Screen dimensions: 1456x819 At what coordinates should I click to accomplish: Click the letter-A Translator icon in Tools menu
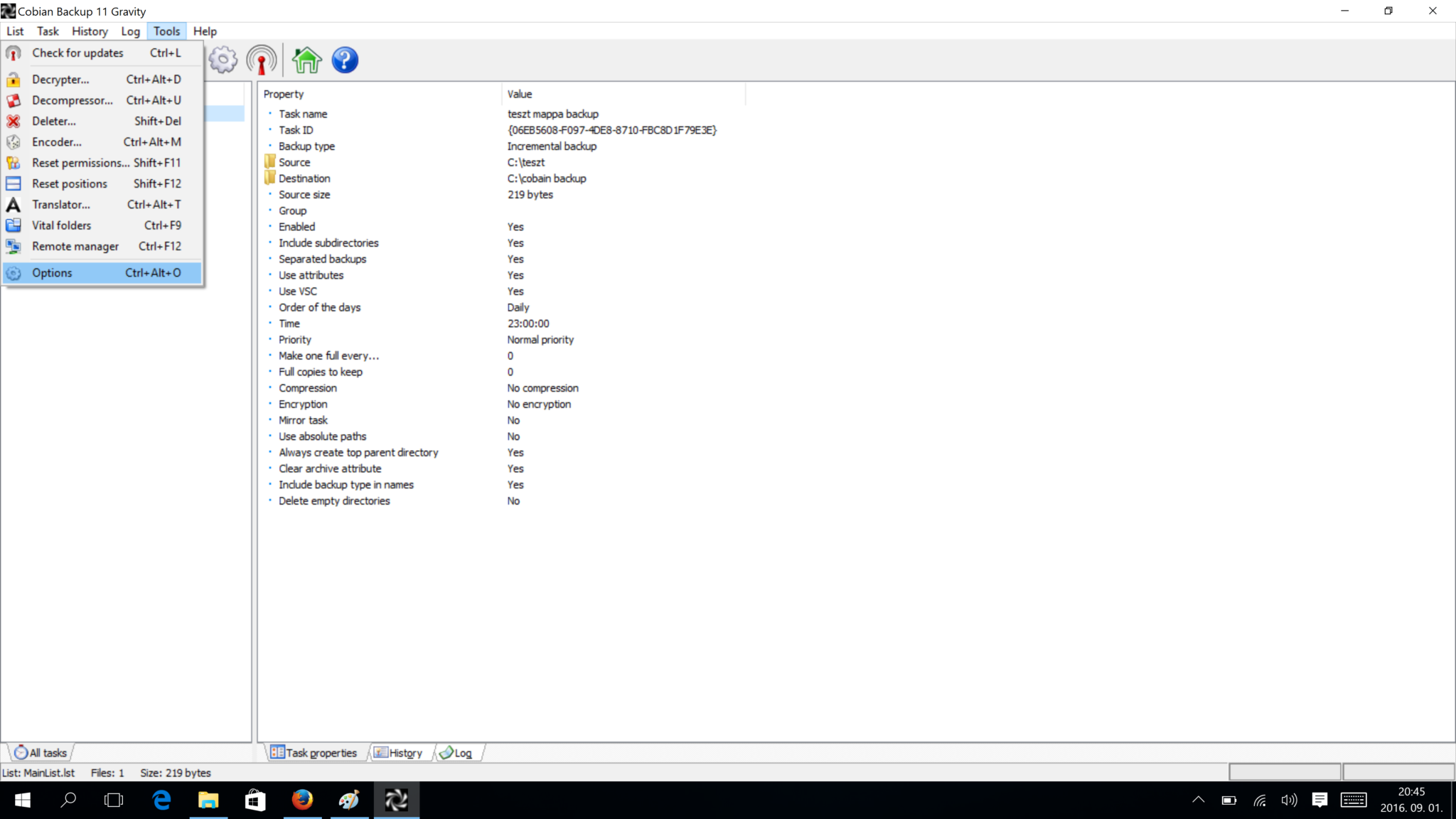pos(14,204)
